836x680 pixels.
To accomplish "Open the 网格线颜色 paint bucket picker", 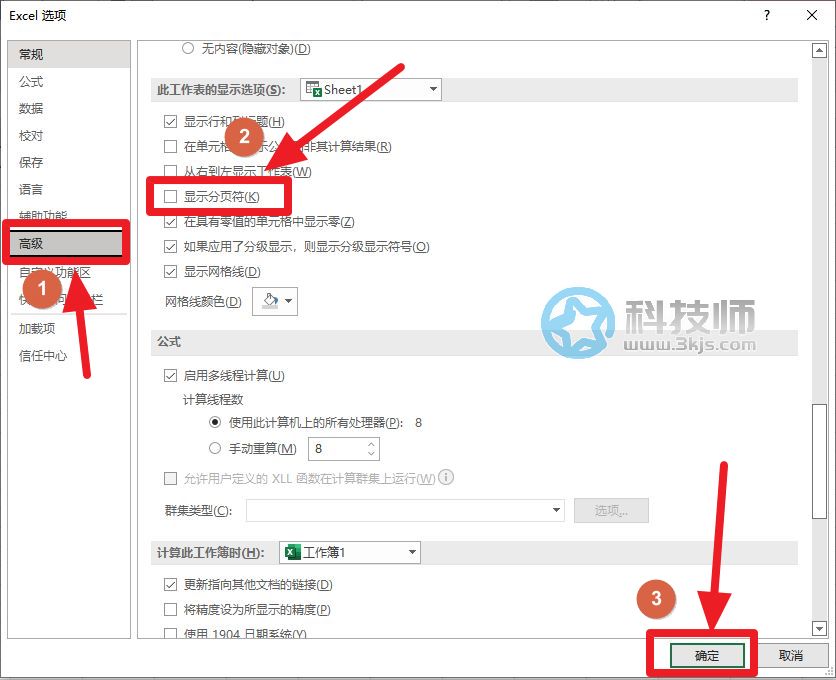I will point(275,301).
